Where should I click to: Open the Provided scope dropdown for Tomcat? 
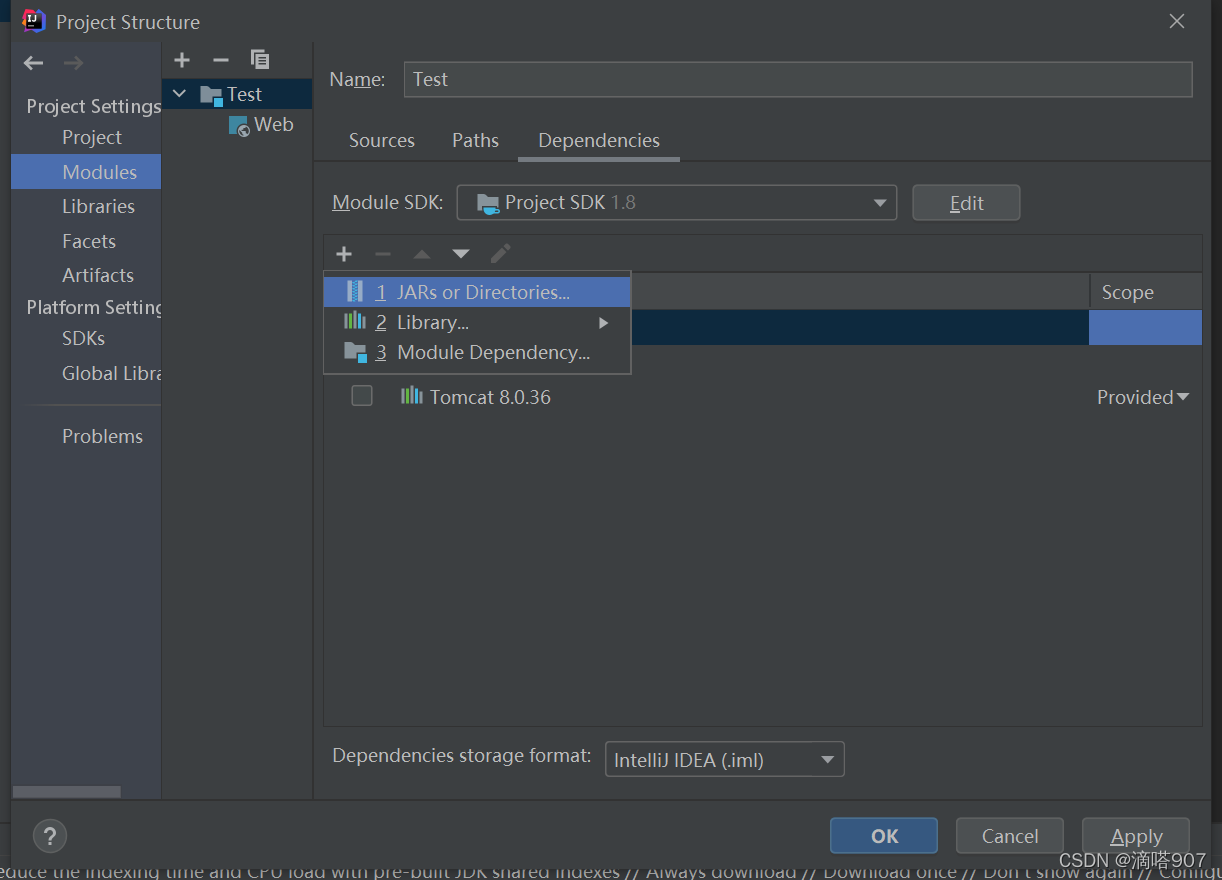1143,396
